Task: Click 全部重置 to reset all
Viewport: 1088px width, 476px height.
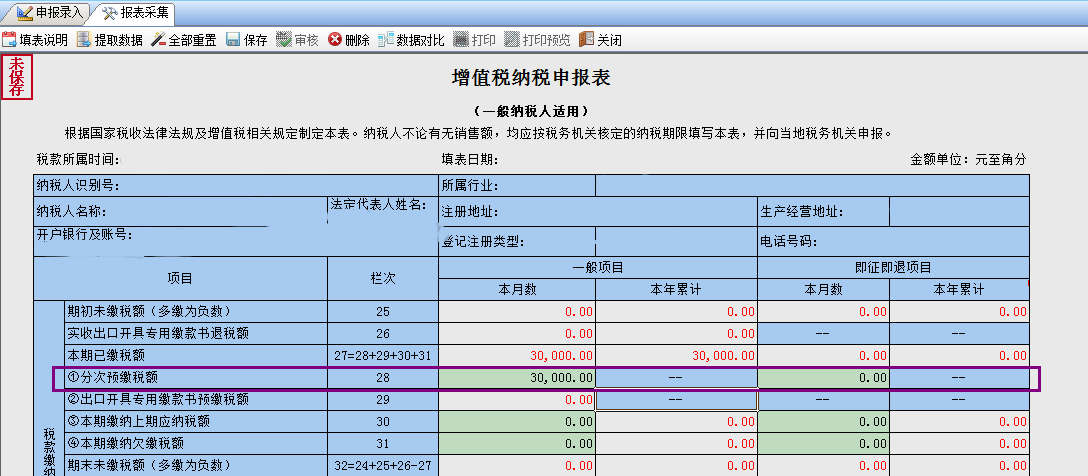Action: tap(184, 40)
